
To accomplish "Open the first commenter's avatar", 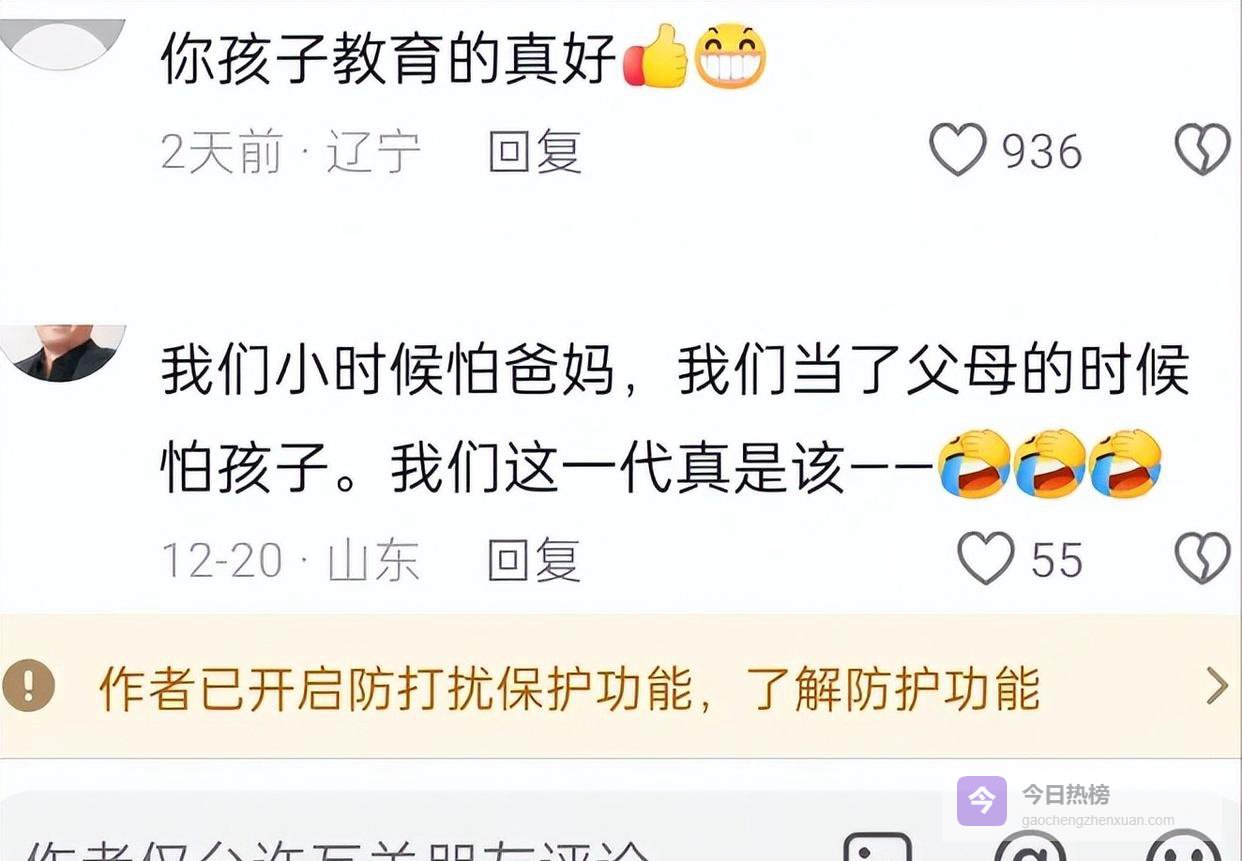I will tap(62, 42).
